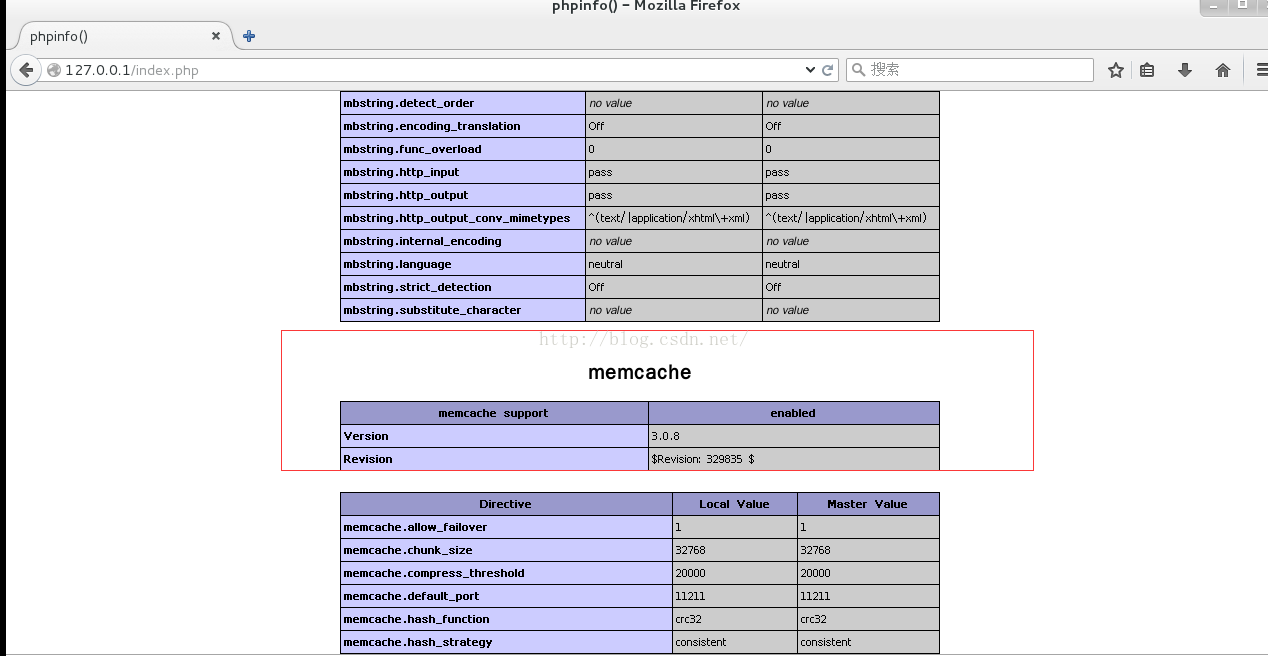The width and height of the screenshot is (1268, 656).
Task: Click the Master Value column header
Action: point(868,504)
